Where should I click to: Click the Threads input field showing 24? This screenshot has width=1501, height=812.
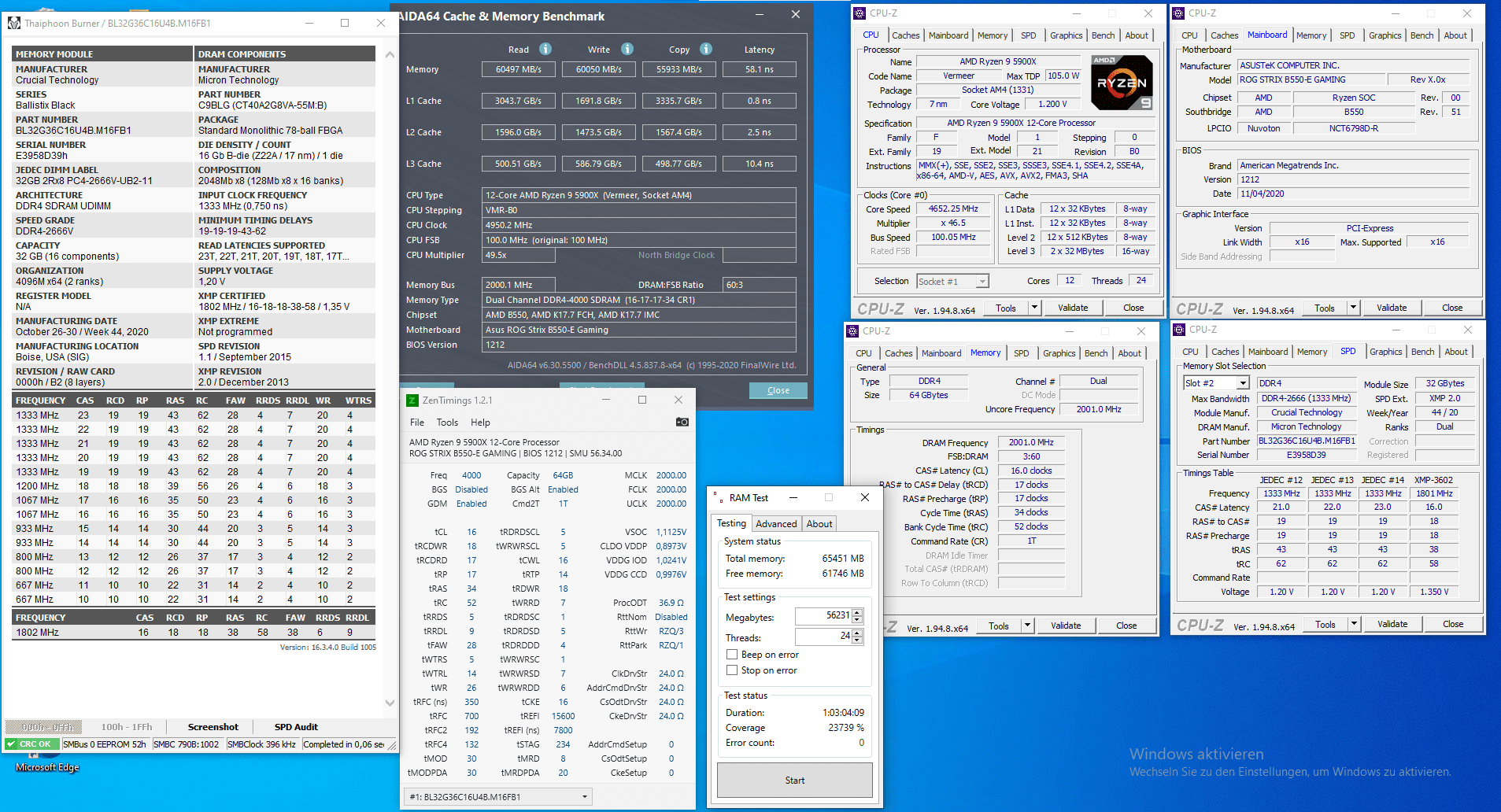823,636
